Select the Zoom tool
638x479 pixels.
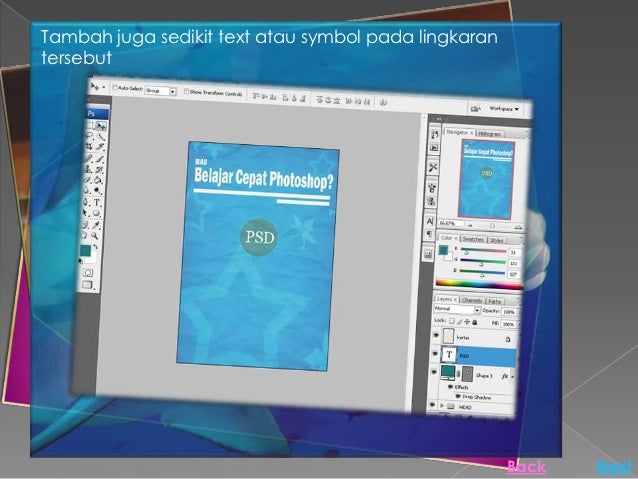point(95,235)
